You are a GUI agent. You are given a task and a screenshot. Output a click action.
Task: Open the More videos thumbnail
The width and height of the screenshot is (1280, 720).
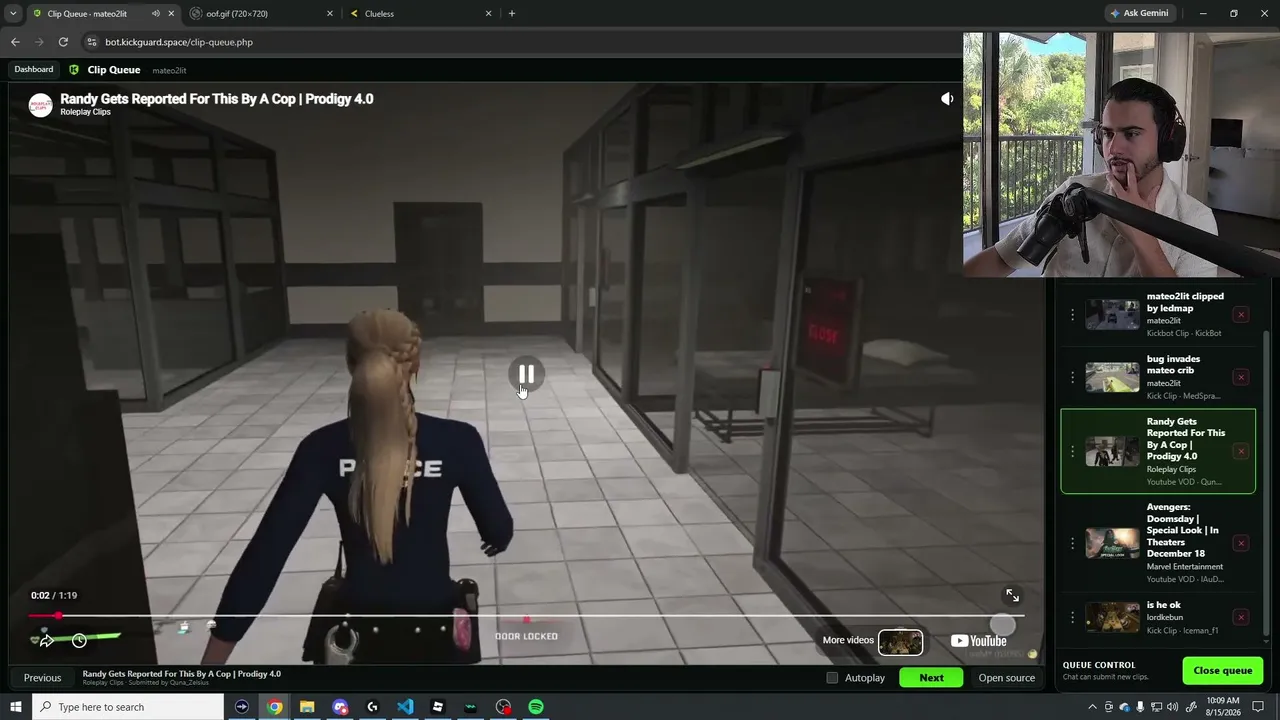point(900,641)
